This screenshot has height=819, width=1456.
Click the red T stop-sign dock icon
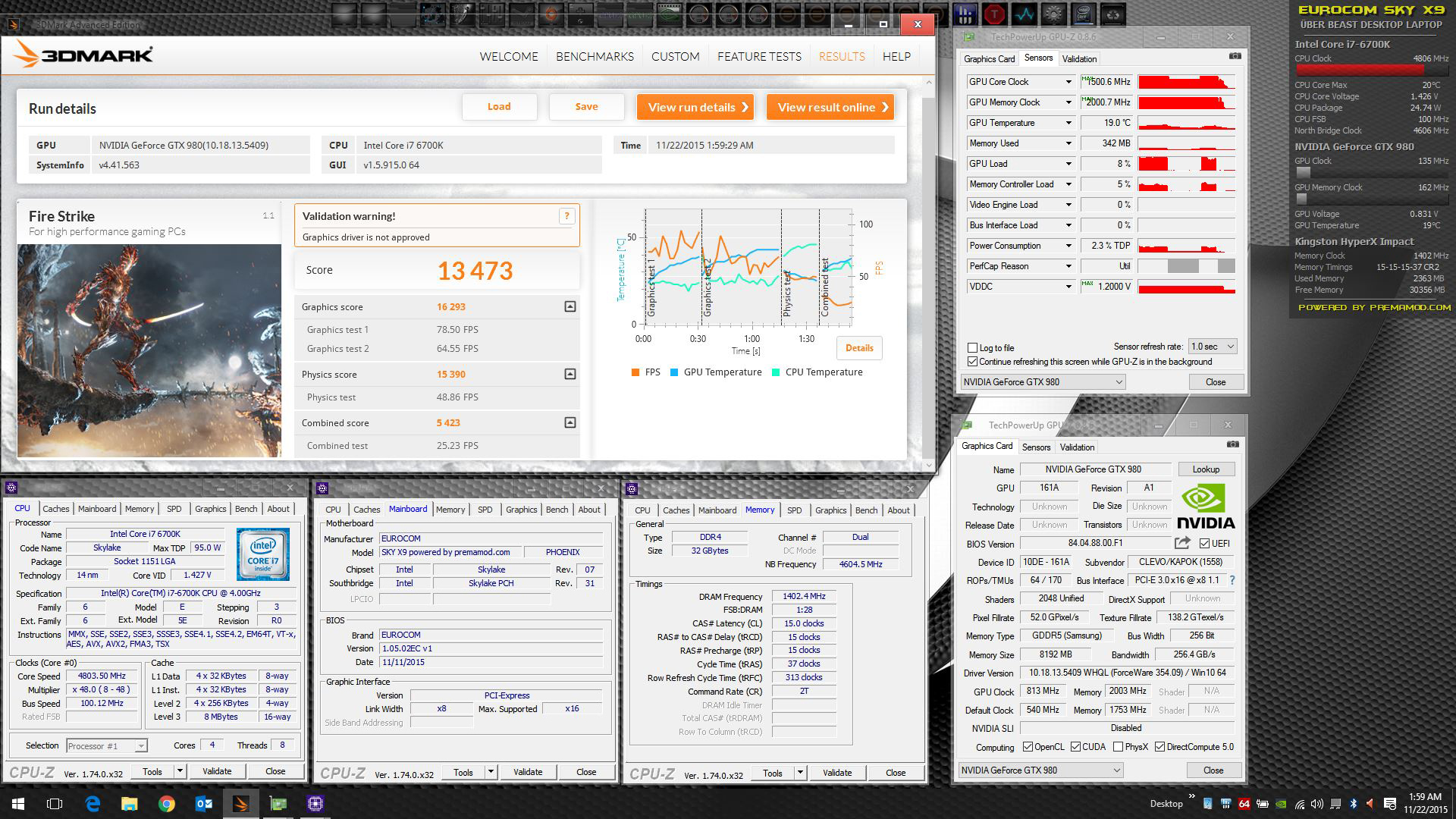[994, 14]
